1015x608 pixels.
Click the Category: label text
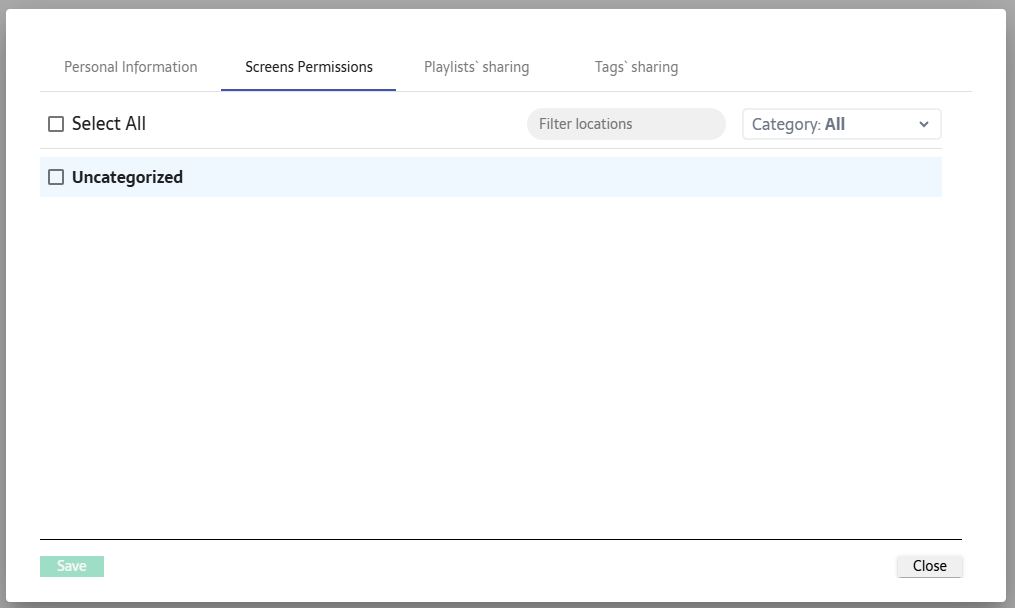tap(786, 124)
